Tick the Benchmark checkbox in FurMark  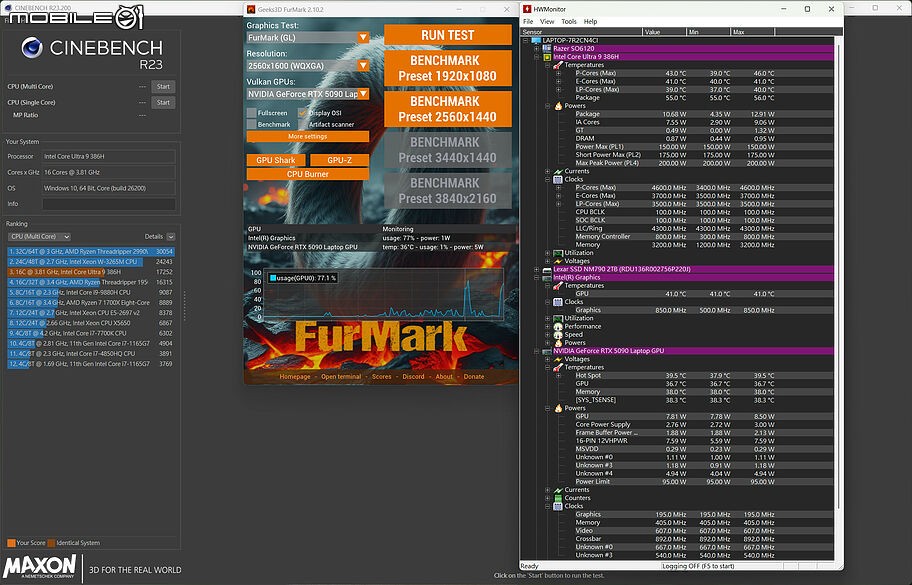[251, 124]
